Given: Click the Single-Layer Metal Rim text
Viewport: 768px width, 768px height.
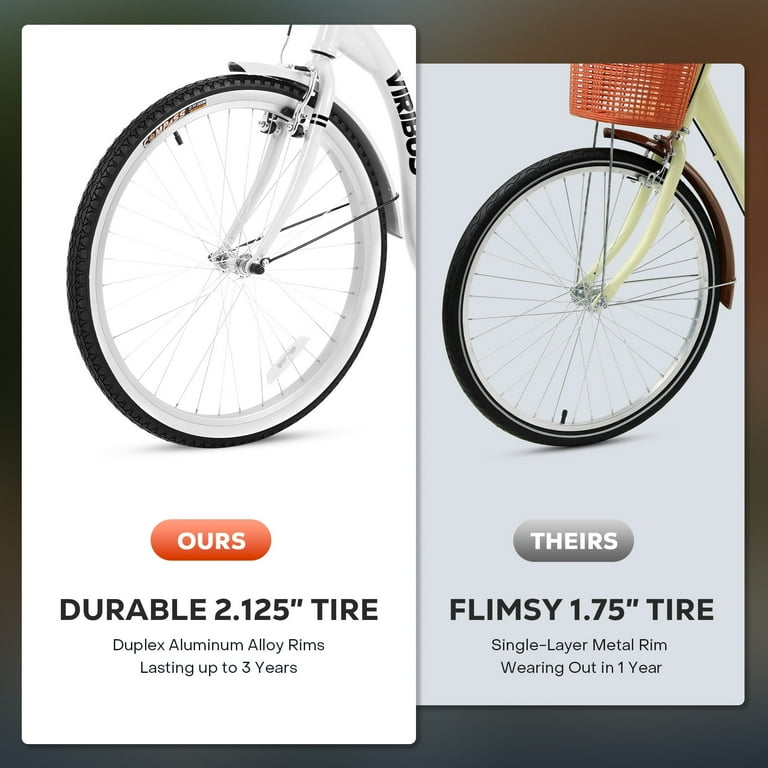Looking at the screenshot, I should [x=579, y=645].
